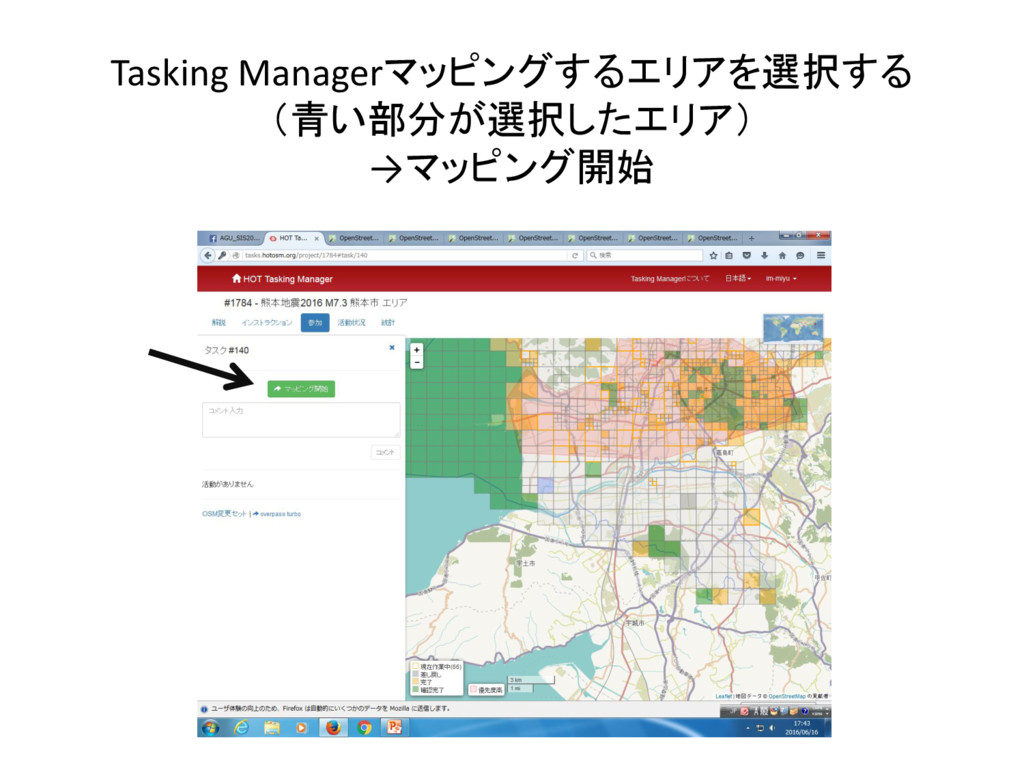
Task: Launch Internet Explorer from the taskbar
Action: [x=241, y=728]
